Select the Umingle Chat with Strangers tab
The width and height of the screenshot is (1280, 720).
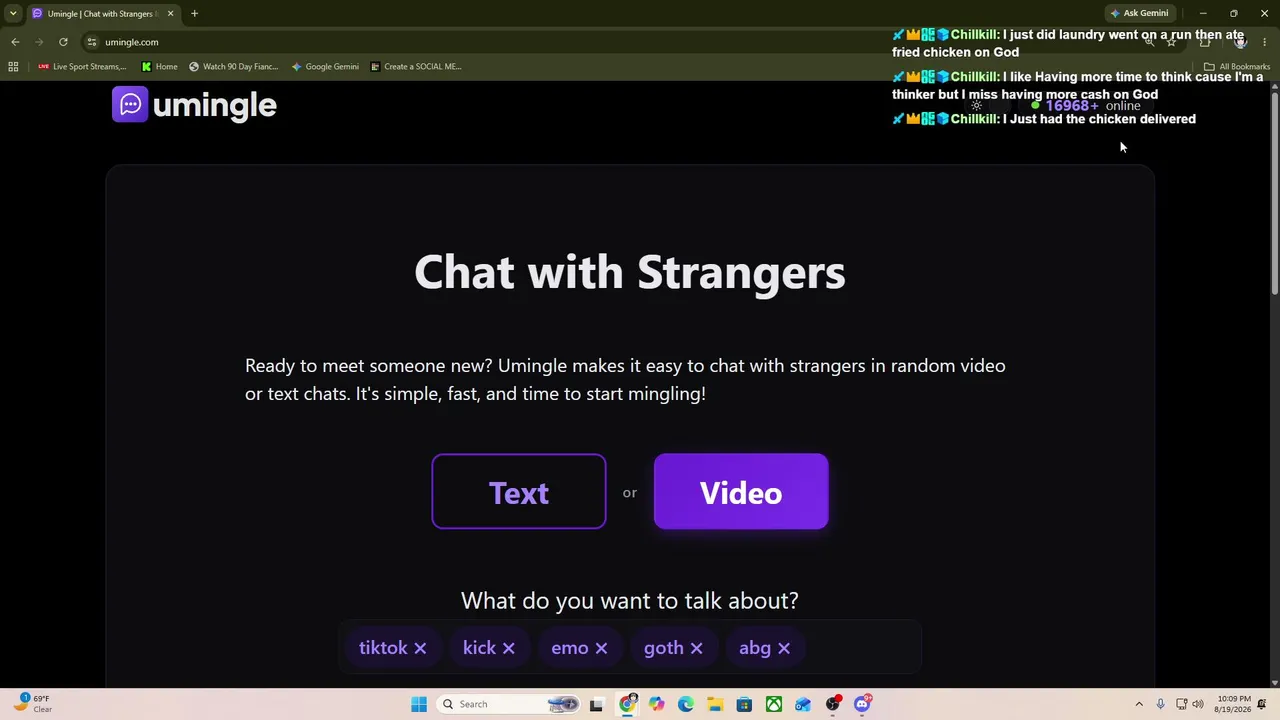[102, 13]
